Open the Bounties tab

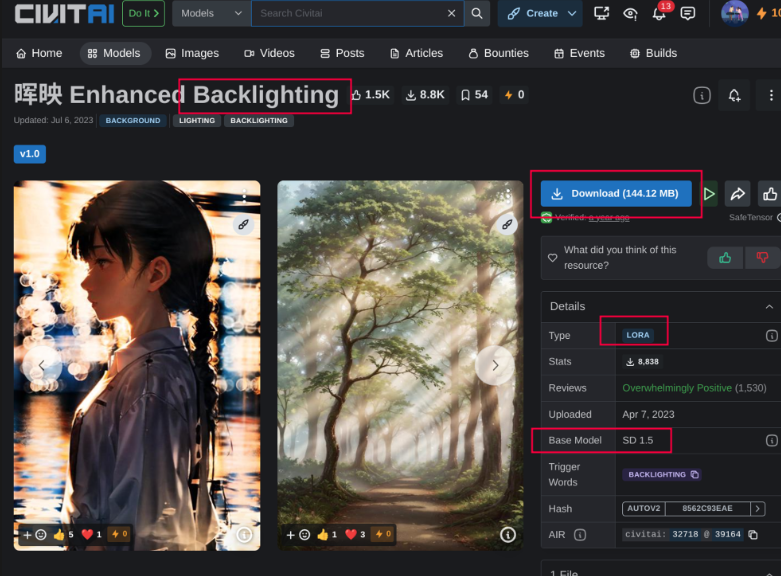pos(499,53)
